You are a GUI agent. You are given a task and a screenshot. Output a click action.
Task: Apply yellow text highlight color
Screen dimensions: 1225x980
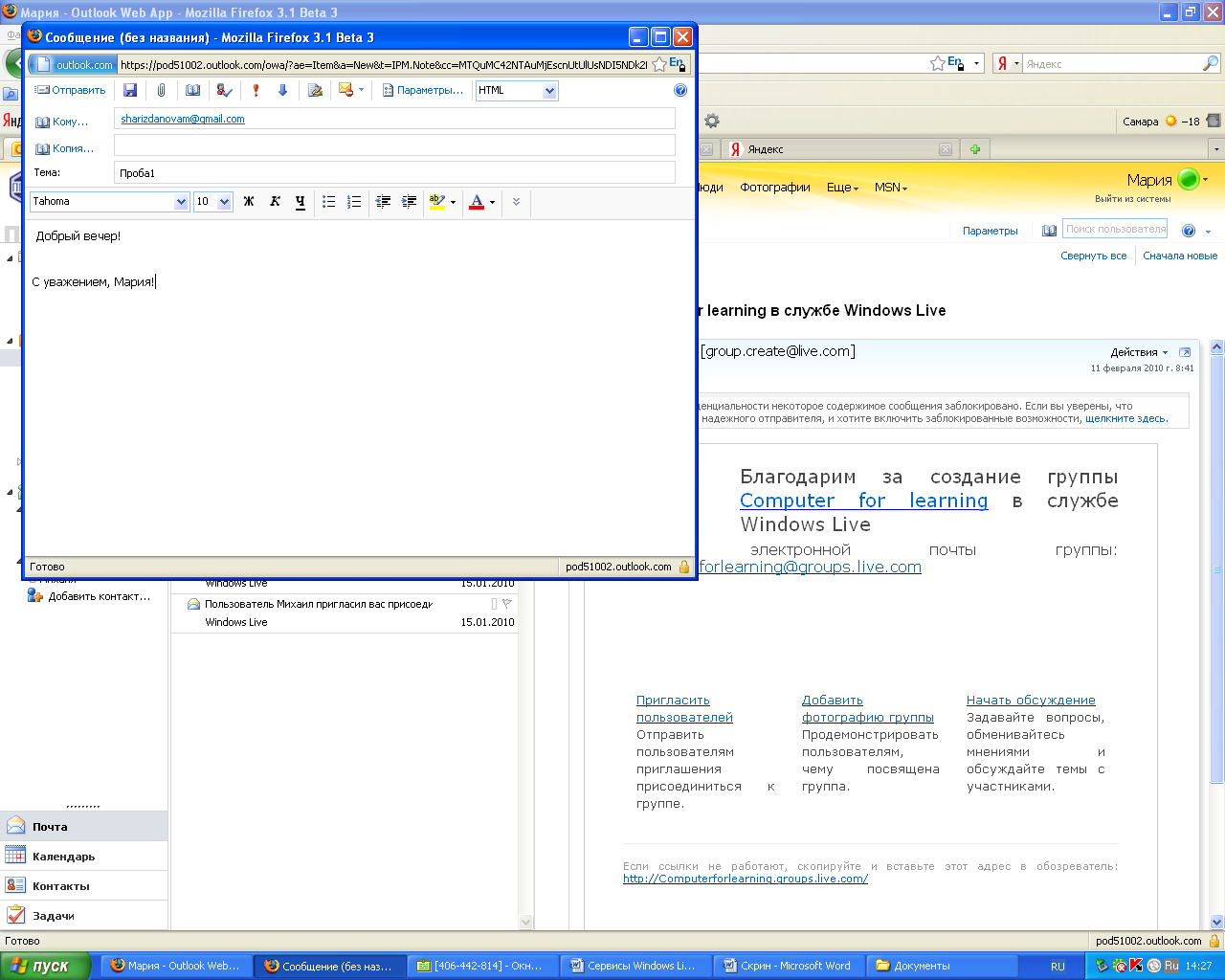click(437, 201)
